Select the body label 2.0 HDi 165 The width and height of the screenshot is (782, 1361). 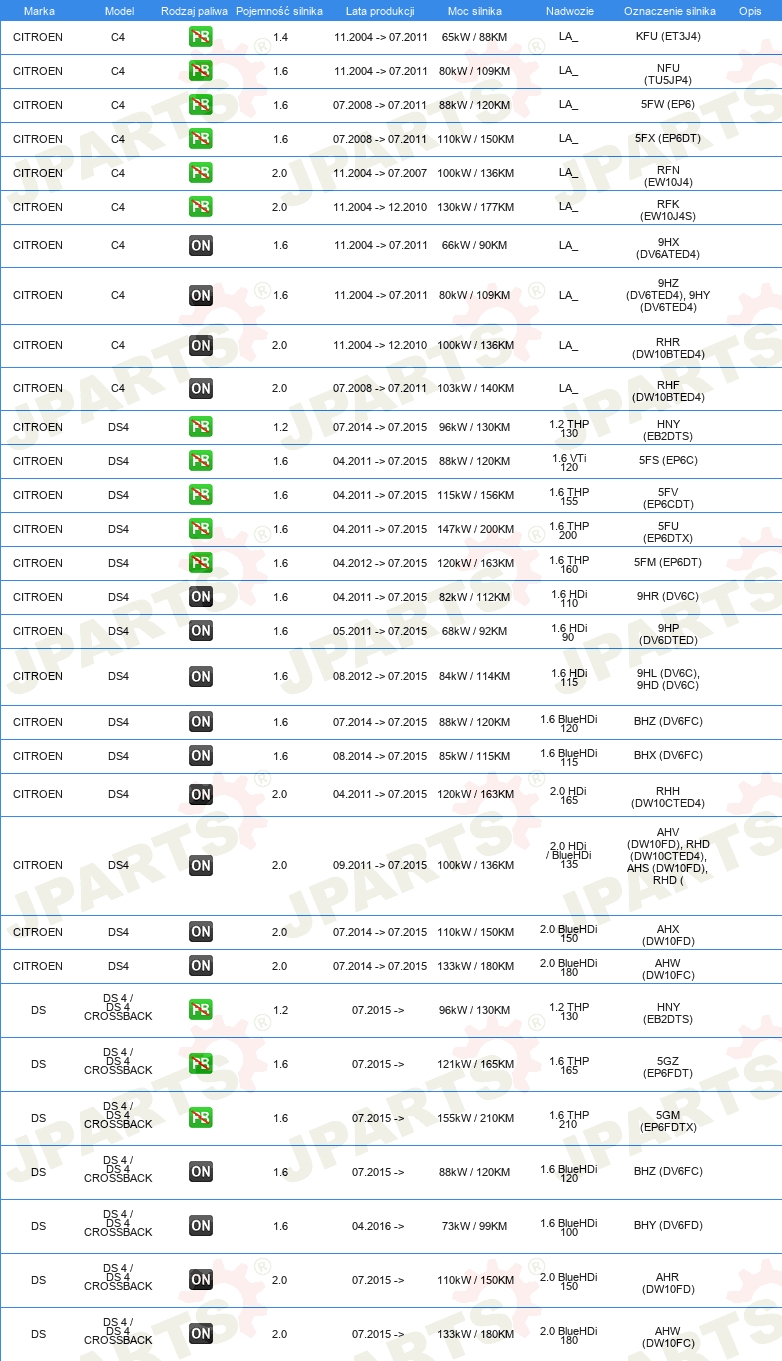pos(569,794)
